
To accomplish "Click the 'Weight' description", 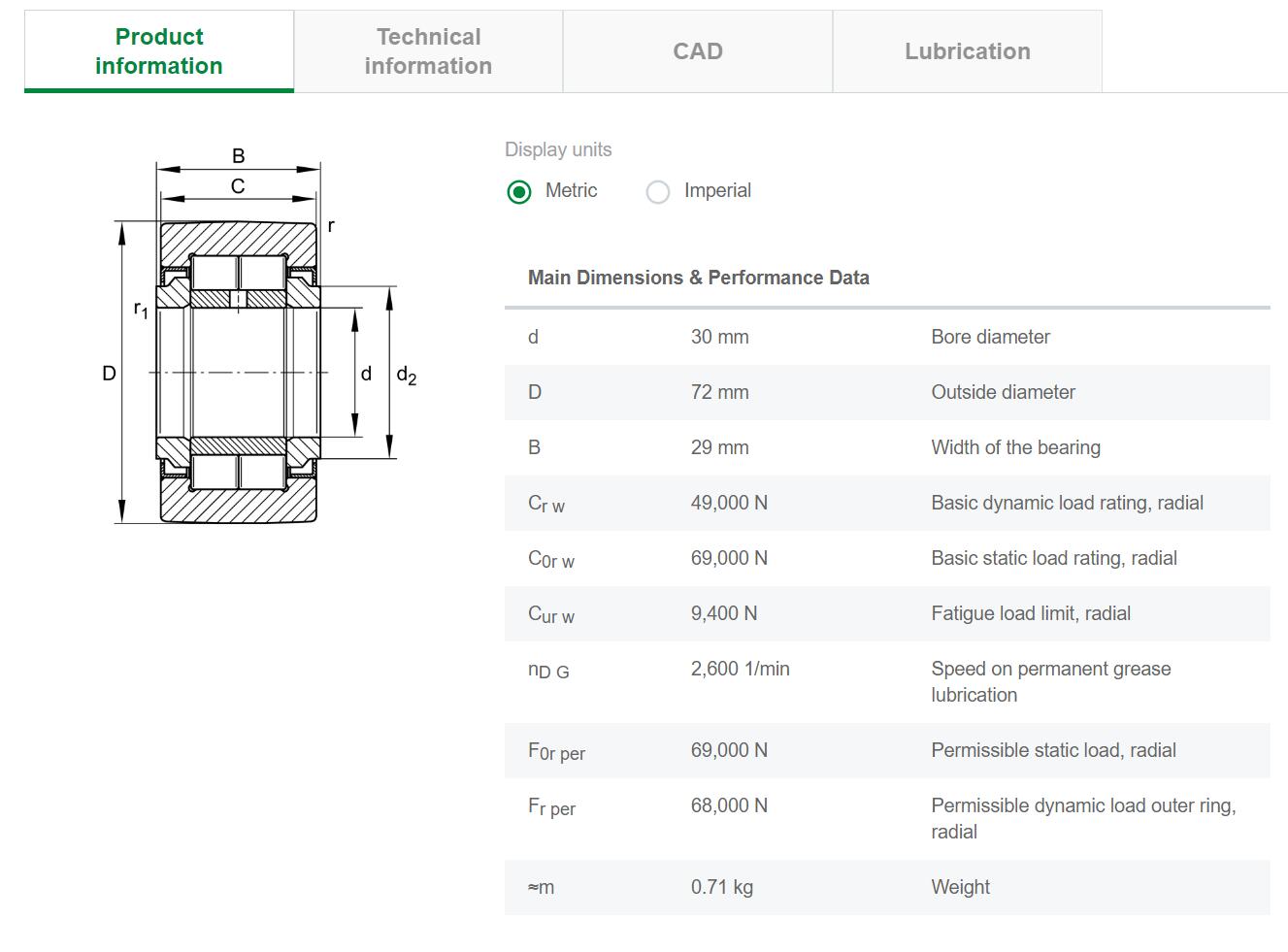I will coord(961,887).
